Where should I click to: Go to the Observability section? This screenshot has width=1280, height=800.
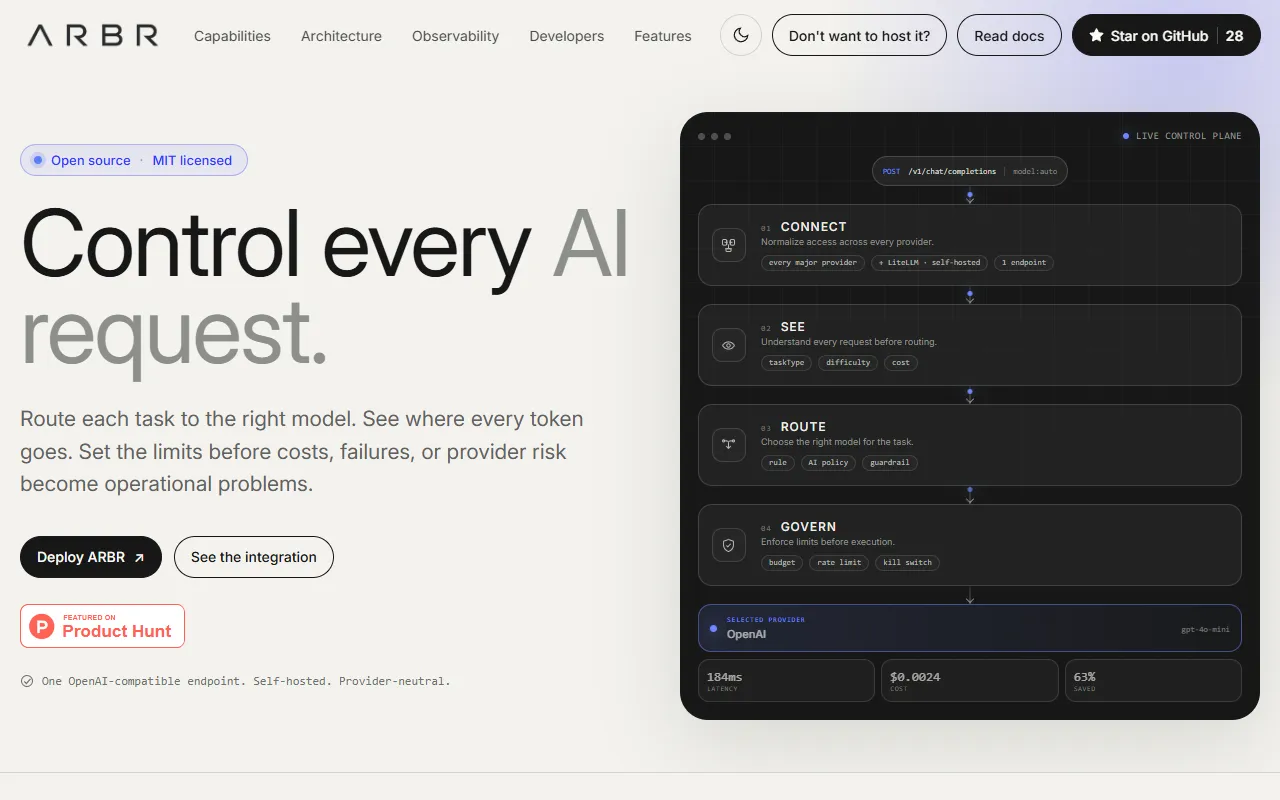click(x=455, y=36)
